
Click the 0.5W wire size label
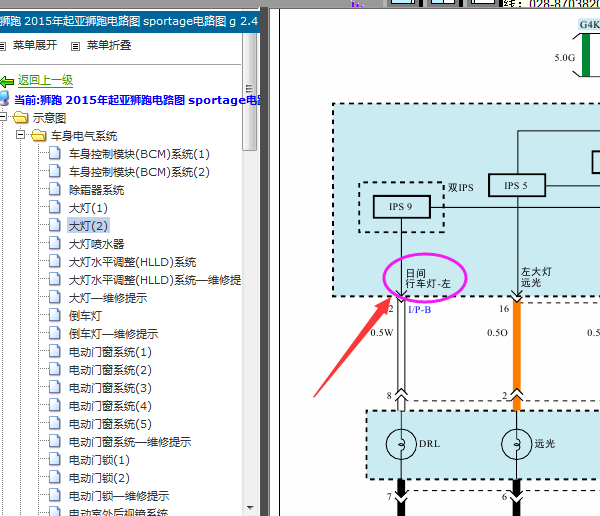coord(382,333)
